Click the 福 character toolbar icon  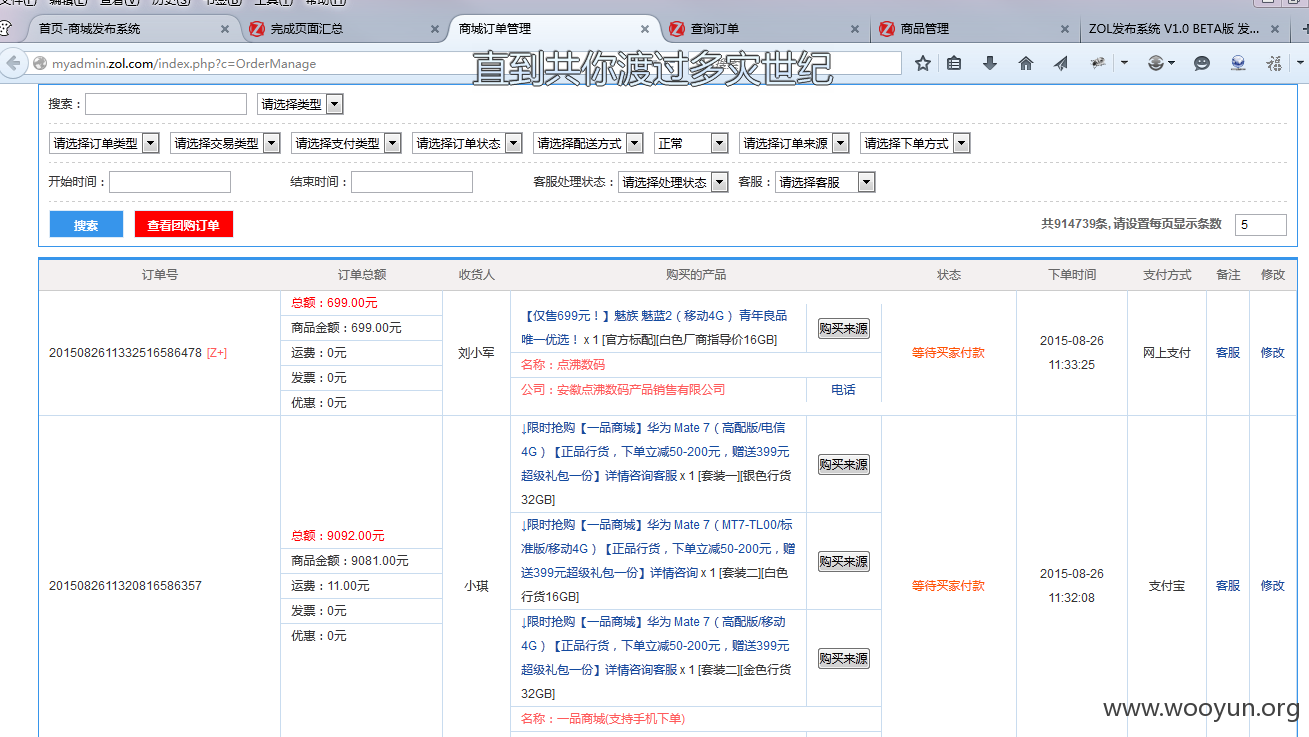pos(1274,63)
